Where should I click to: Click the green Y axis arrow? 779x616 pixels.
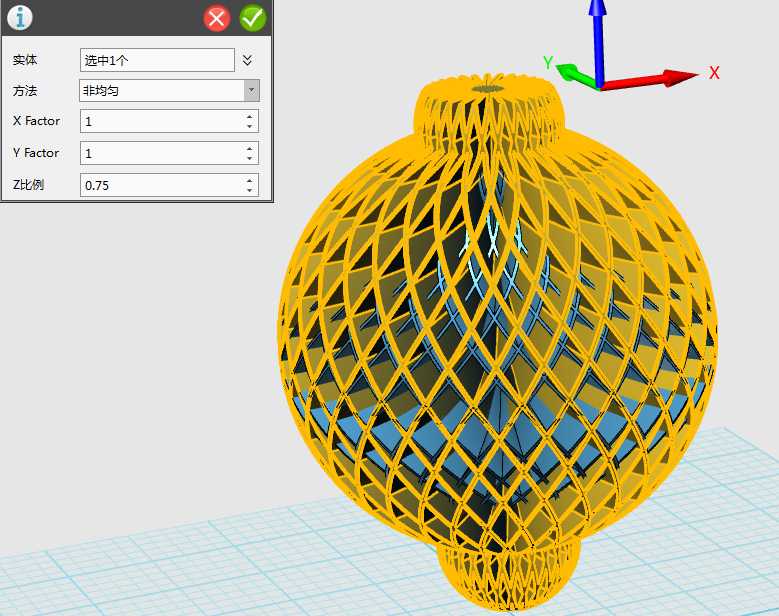point(576,76)
